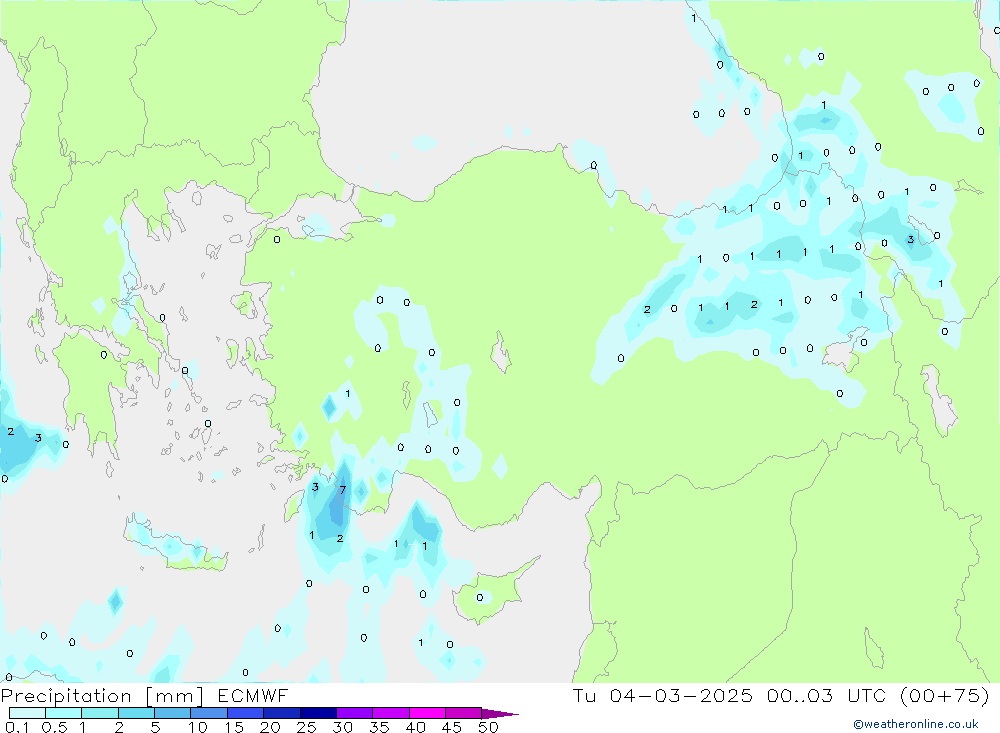Click the legend label '0.1'
This screenshot has height=733, width=1000.
pyautogui.click(x=17, y=727)
